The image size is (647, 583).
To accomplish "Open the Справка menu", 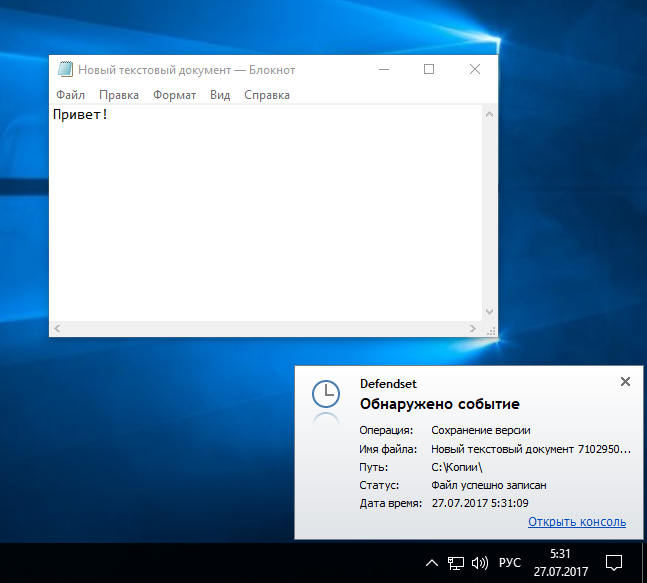I will coord(267,95).
